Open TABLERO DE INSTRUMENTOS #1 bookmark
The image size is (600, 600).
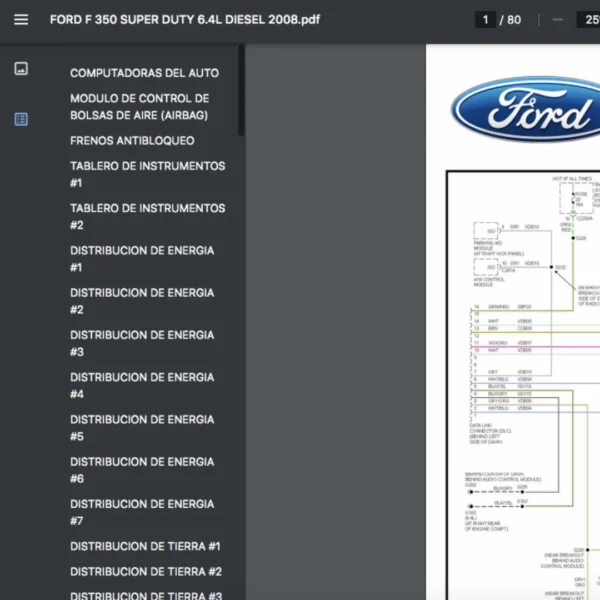tap(147, 175)
